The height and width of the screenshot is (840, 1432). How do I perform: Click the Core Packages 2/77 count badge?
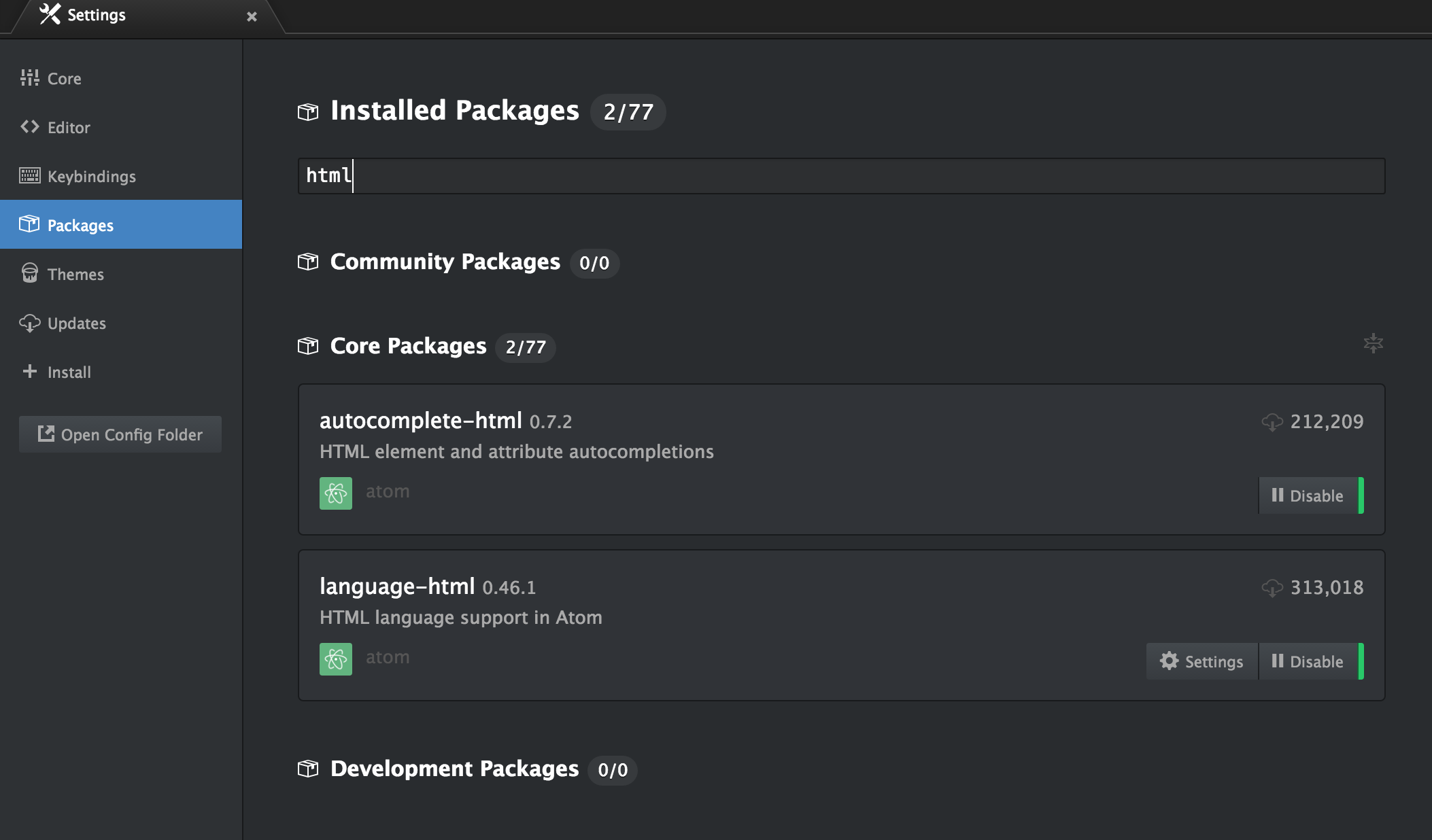pos(526,347)
